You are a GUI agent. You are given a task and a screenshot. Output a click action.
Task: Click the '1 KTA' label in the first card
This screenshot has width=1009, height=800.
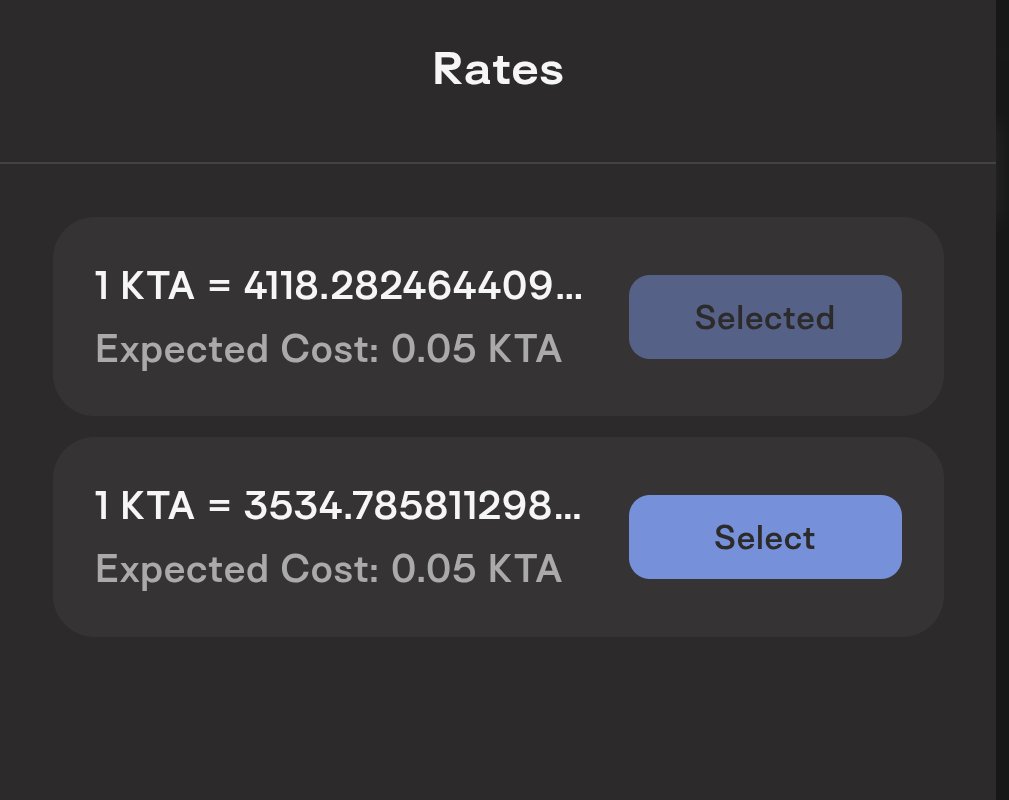pyautogui.click(x=145, y=285)
